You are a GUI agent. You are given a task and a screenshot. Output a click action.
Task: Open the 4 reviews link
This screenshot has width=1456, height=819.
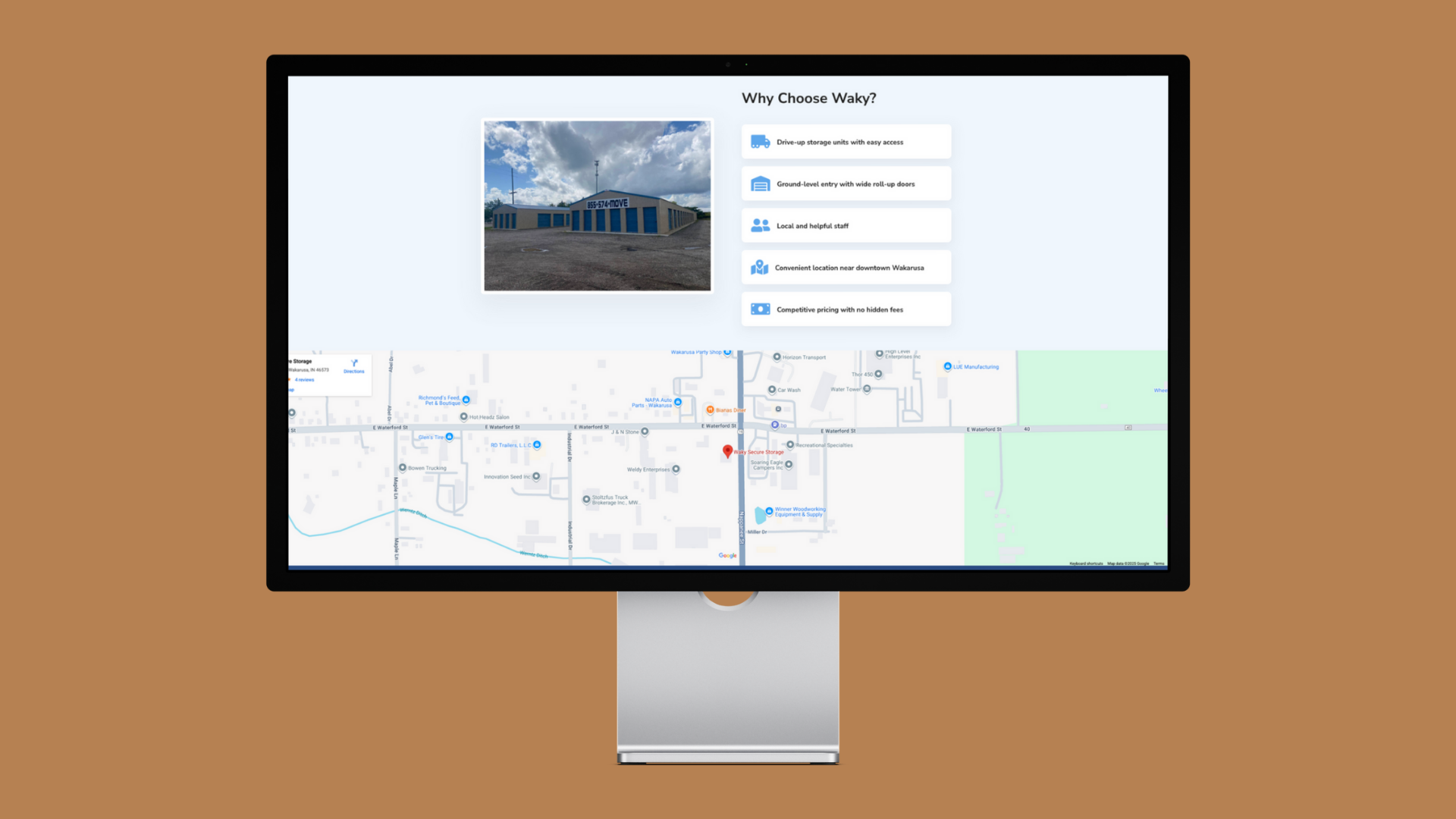304,380
